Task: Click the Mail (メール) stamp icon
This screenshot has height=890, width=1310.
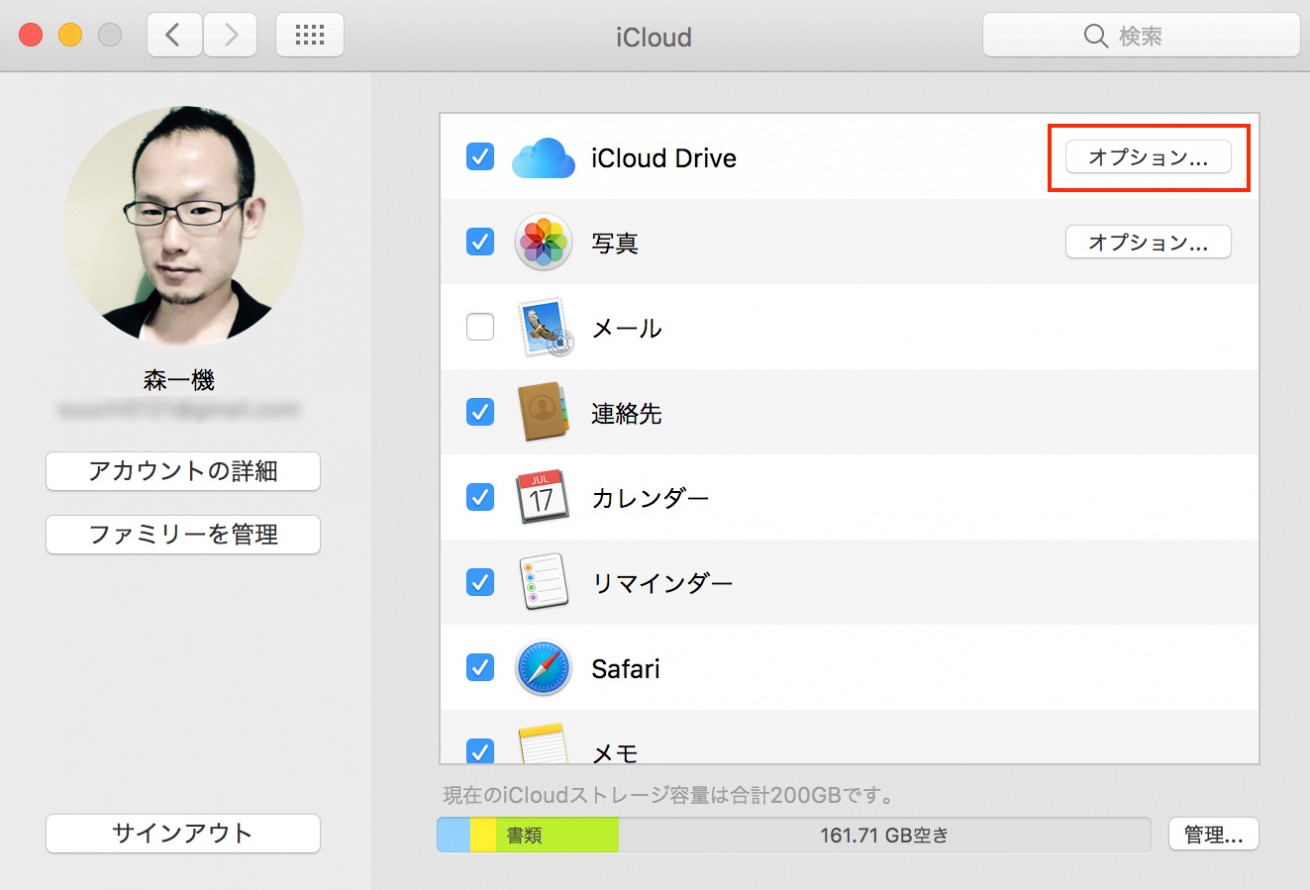Action: tap(543, 327)
